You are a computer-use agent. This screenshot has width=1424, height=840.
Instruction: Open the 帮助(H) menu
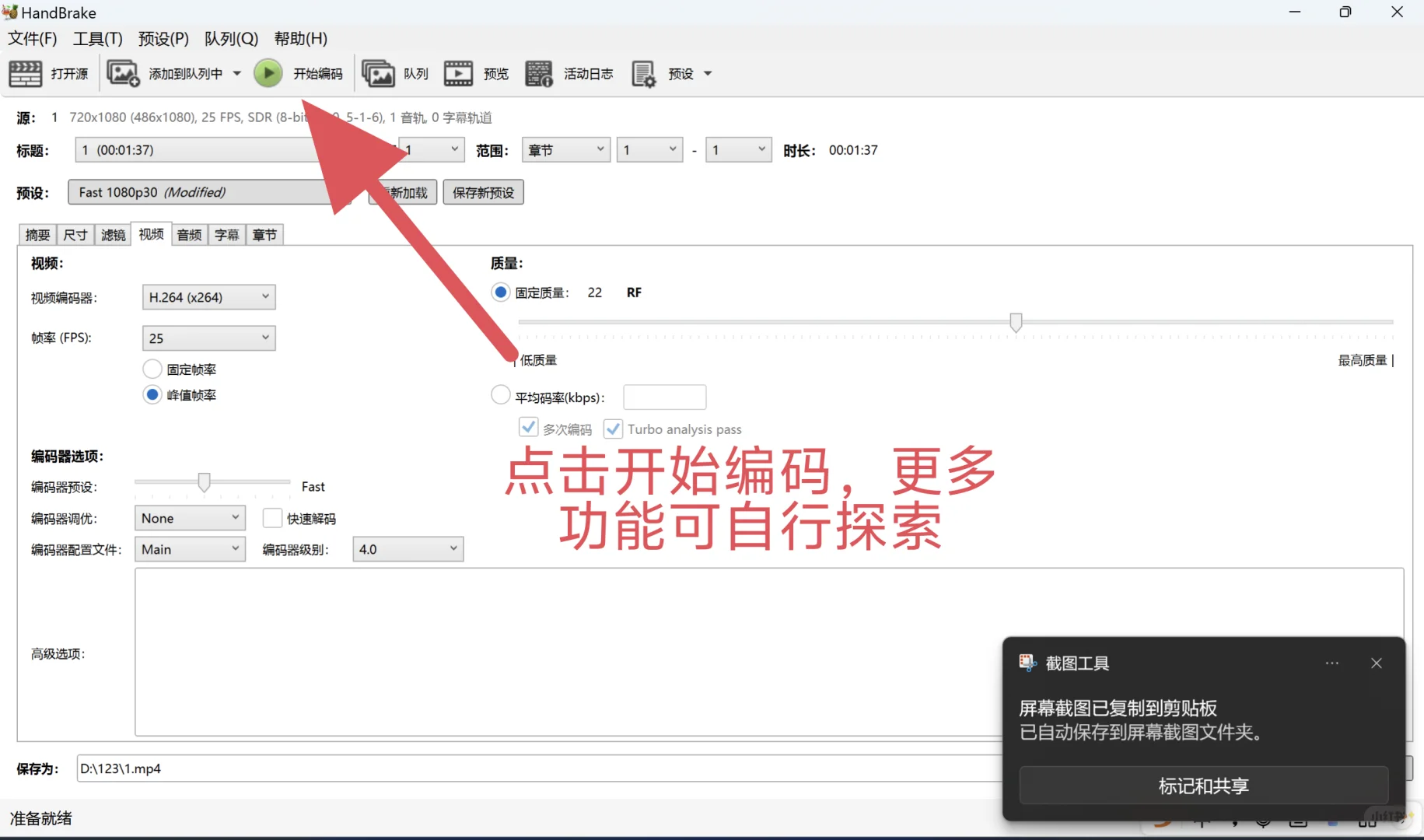click(301, 39)
